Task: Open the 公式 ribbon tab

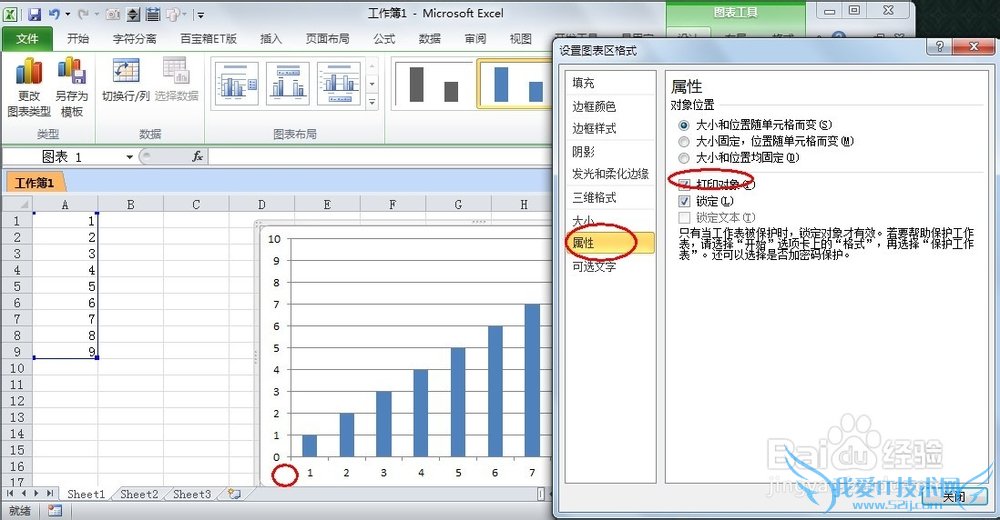Action: [x=384, y=39]
